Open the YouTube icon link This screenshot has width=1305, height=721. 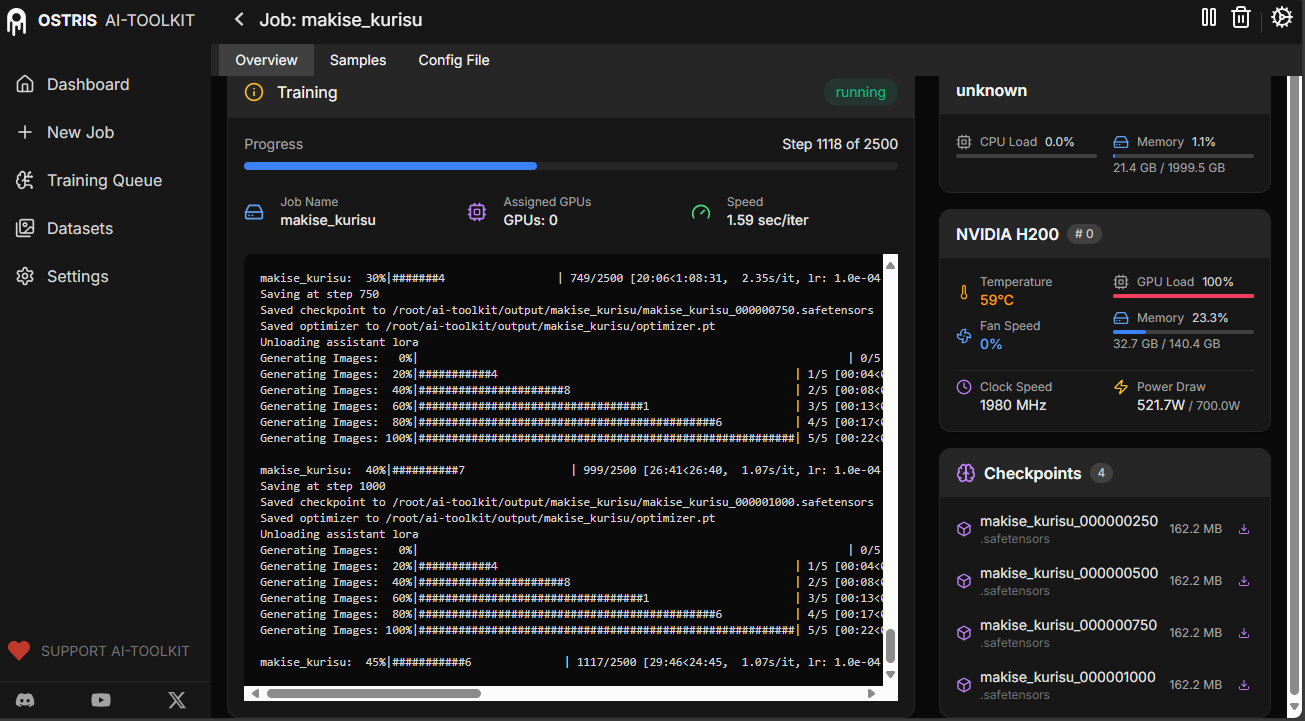(x=101, y=700)
